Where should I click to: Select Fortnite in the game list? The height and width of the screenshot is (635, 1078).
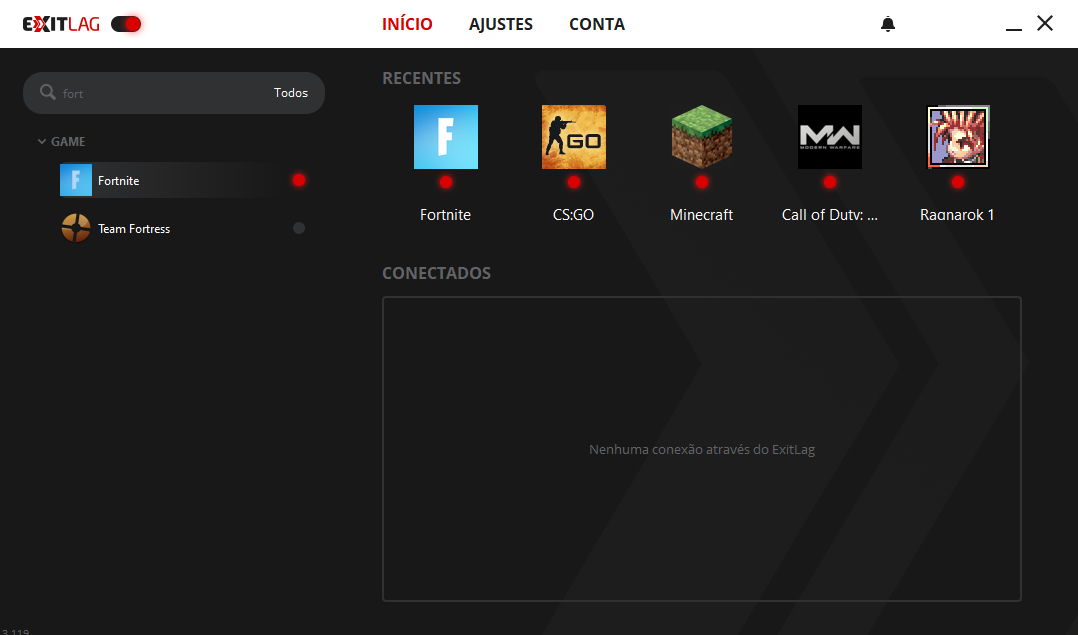118,181
